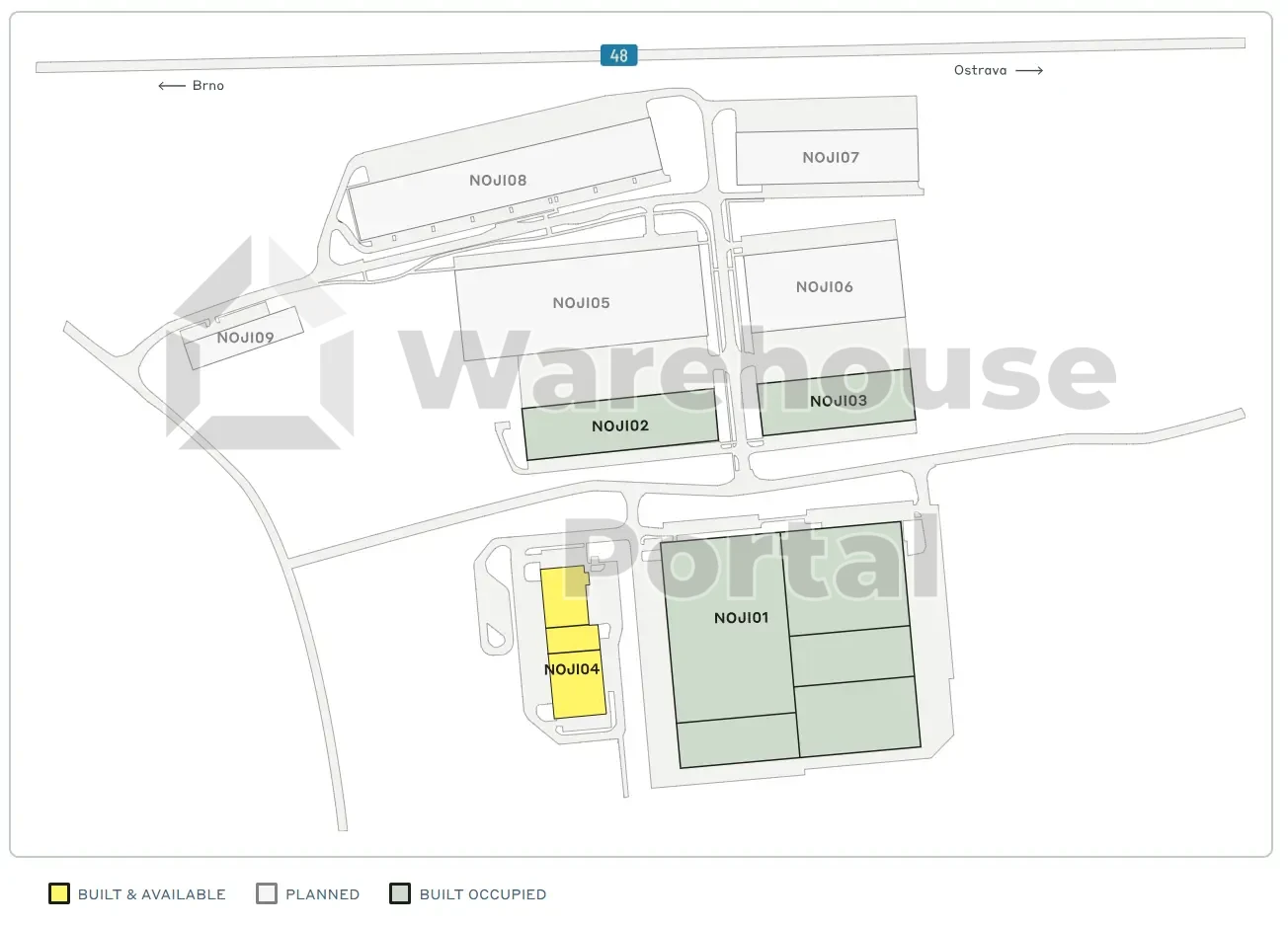Click the route 48 road badge
1288x927 pixels.
[618, 55]
